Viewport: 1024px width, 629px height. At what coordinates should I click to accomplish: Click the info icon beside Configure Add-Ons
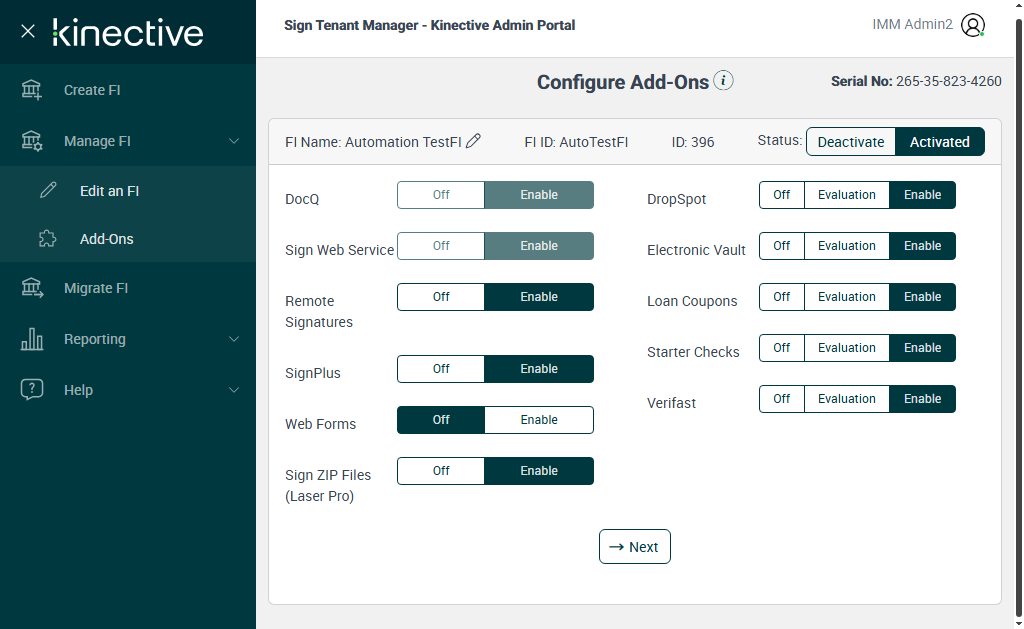[x=723, y=80]
